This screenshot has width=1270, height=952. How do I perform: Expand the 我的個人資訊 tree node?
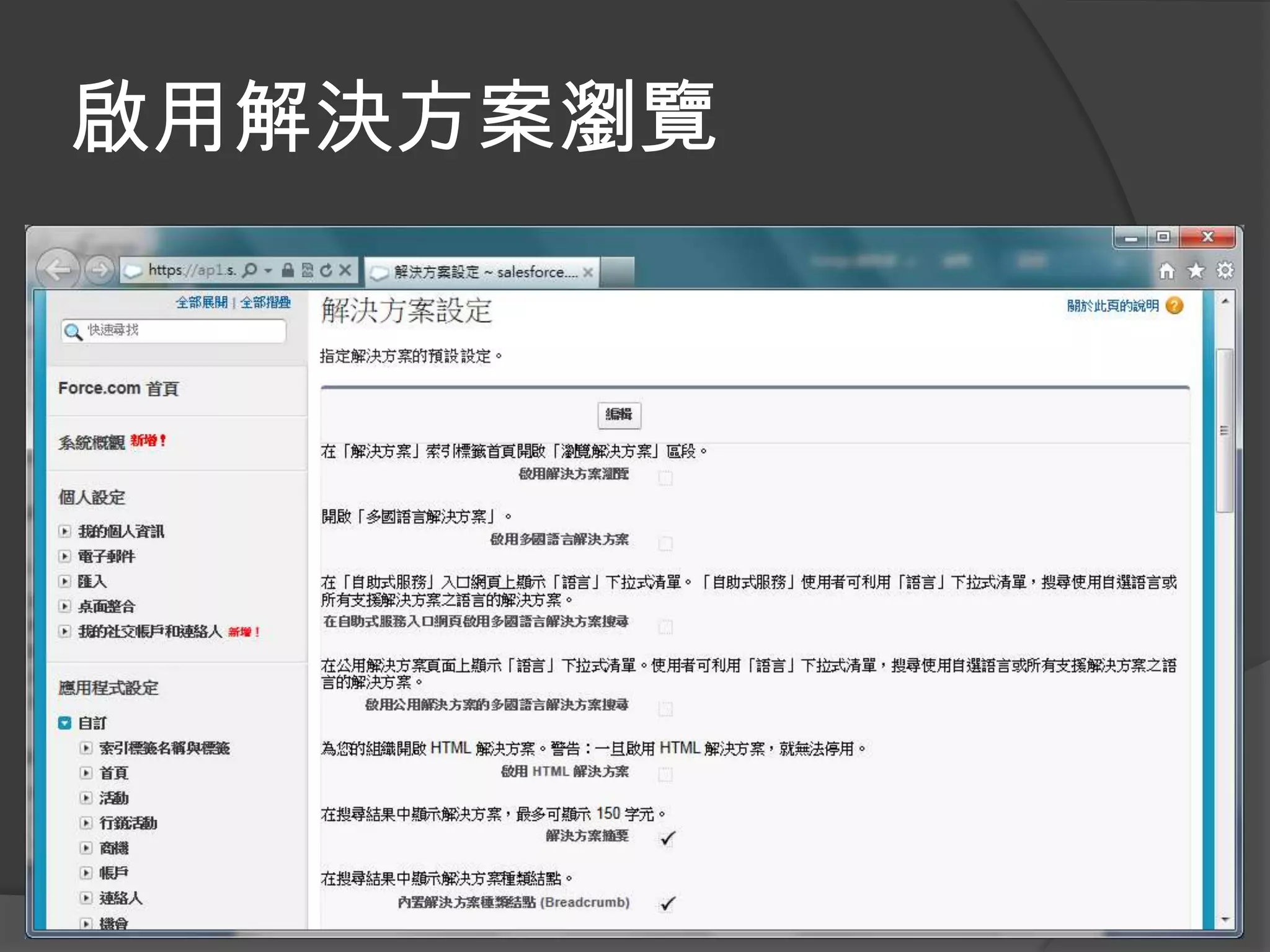64,531
